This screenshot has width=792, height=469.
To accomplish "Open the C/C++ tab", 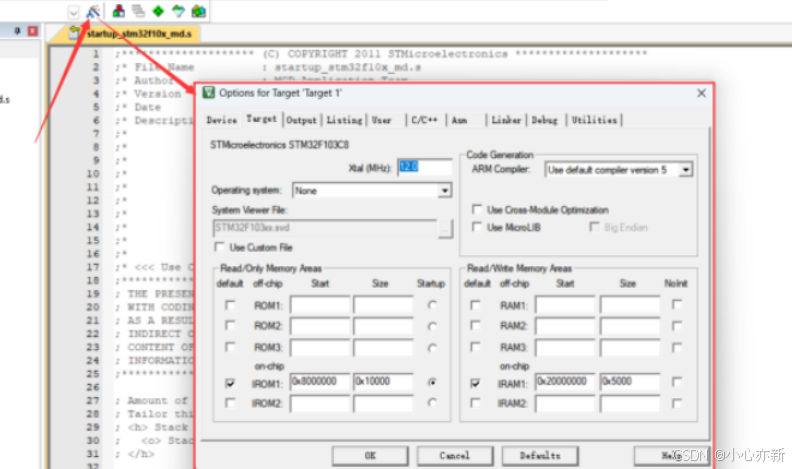I will 424,120.
